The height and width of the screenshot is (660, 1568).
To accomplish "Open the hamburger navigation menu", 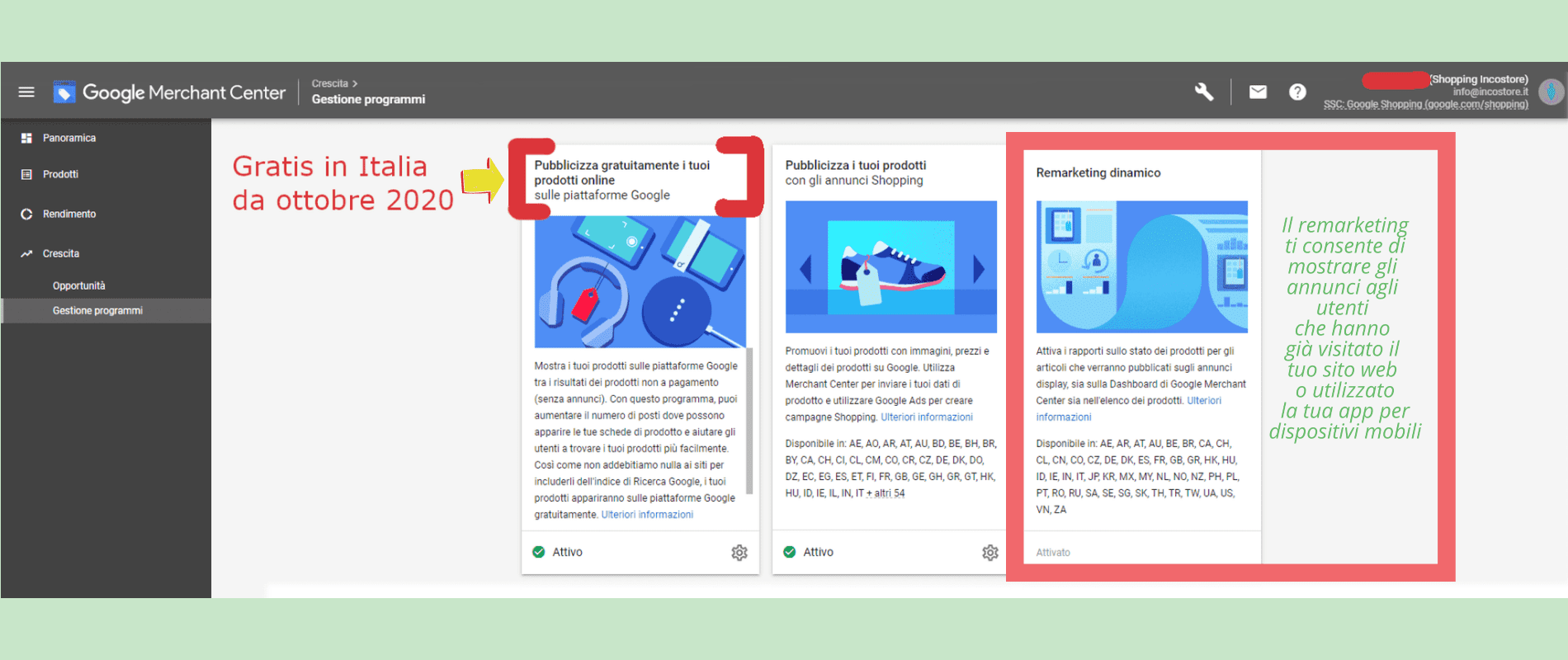I will [26, 92].
